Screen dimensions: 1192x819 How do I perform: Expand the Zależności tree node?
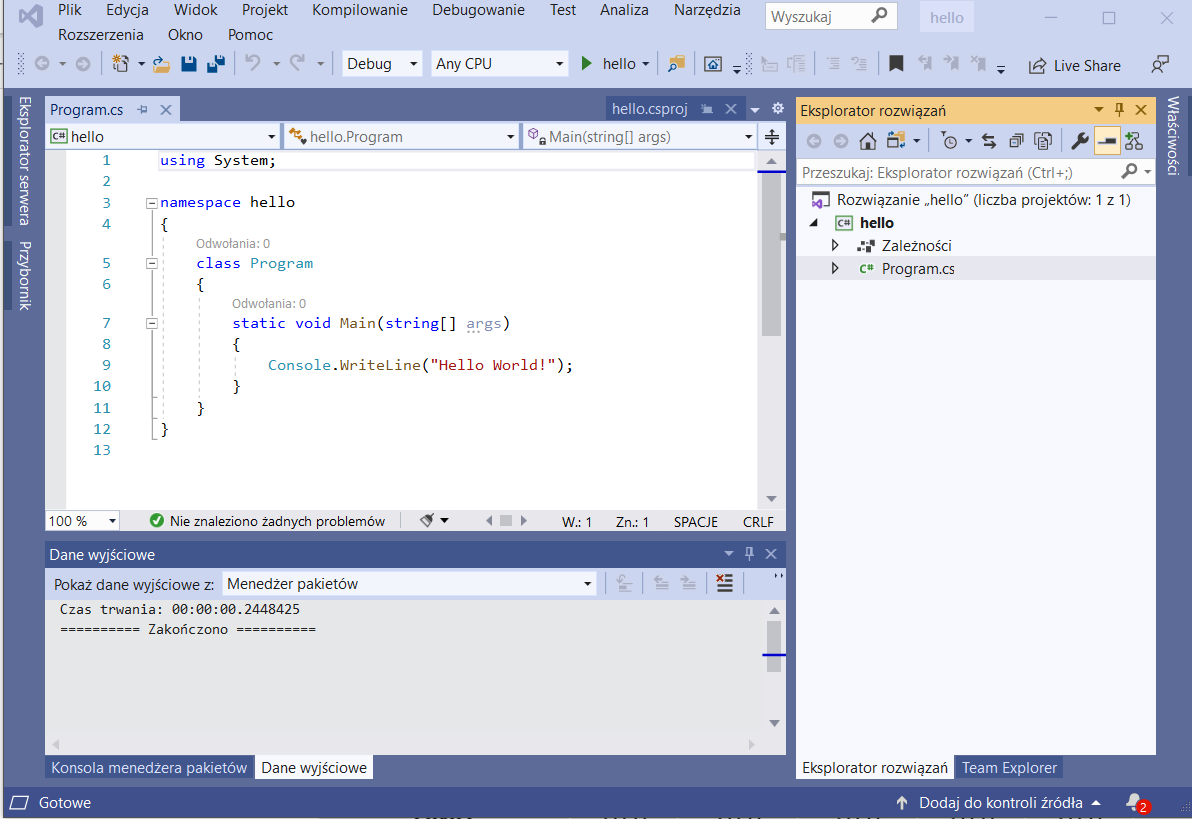click(835, 246)
